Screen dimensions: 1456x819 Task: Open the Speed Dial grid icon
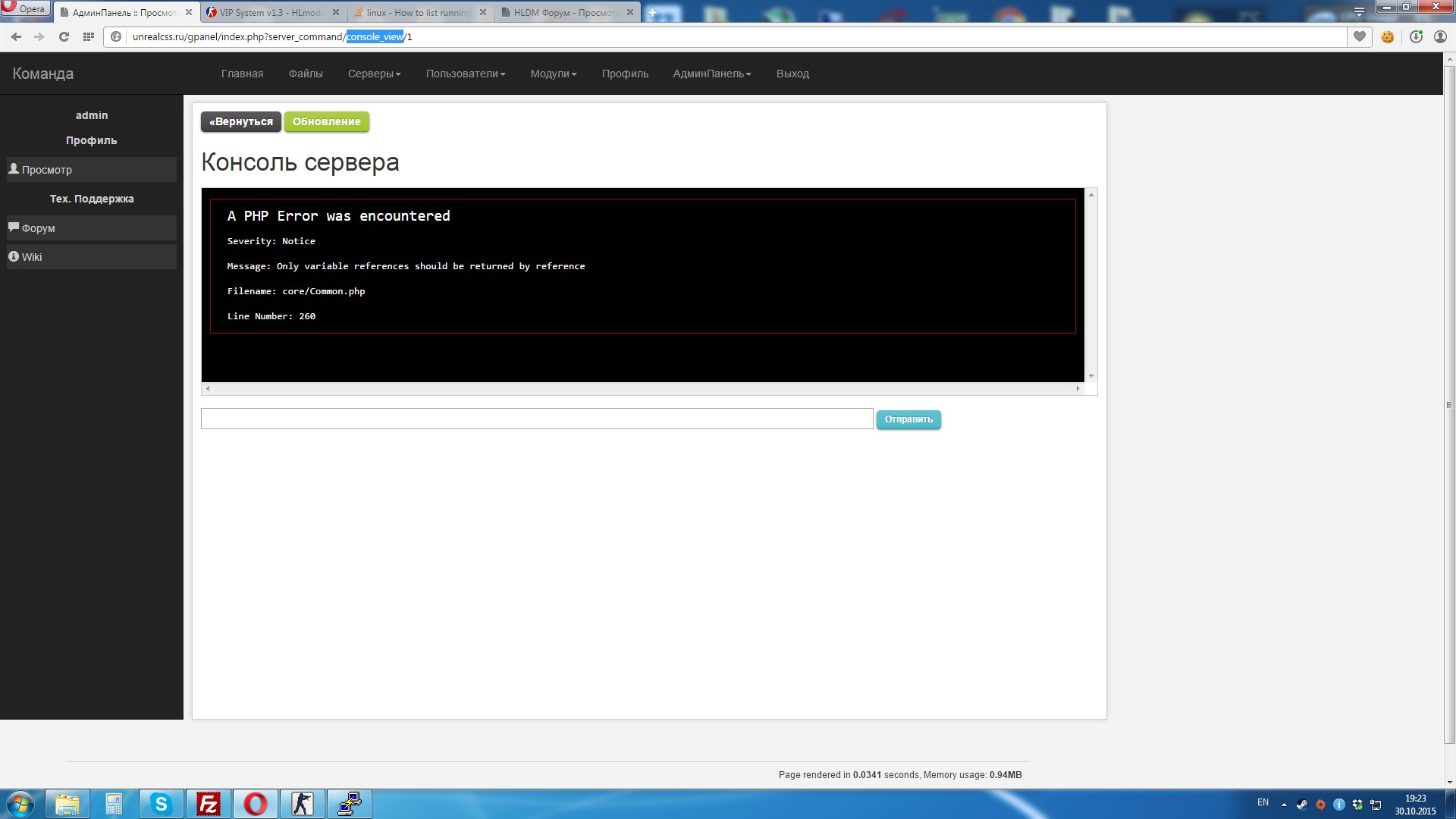(89, 36)
